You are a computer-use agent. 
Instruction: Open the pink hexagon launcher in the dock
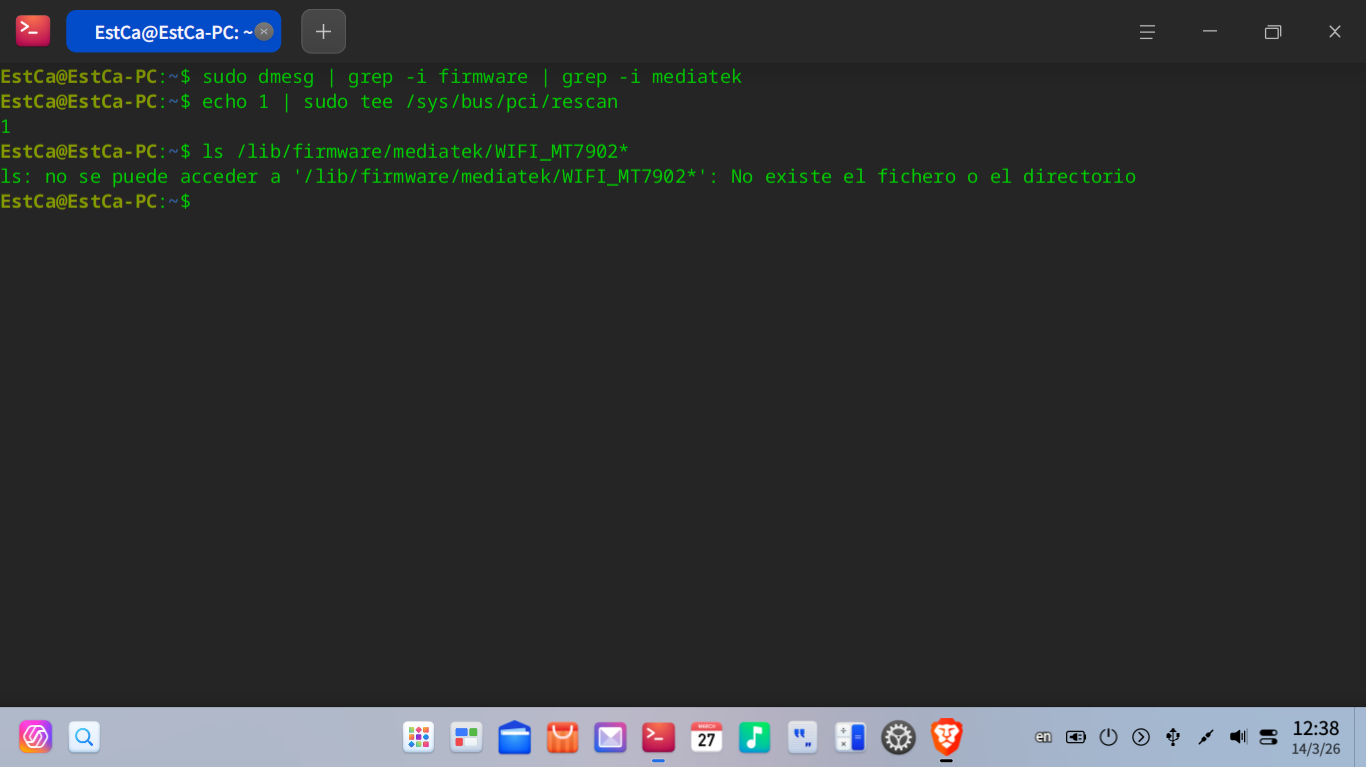pyautogui.click(x=35, y=737)
